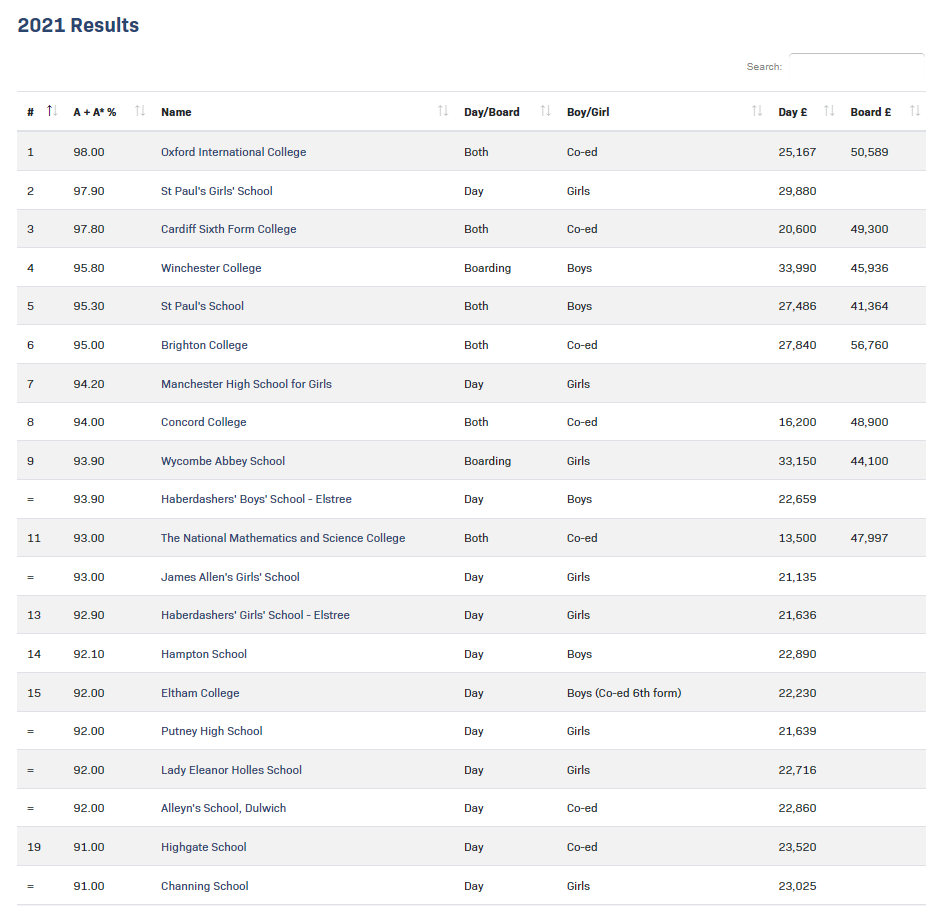Select the 95.80 percentage cell
Screen dimensions: 949x906
tap(89, 268)
